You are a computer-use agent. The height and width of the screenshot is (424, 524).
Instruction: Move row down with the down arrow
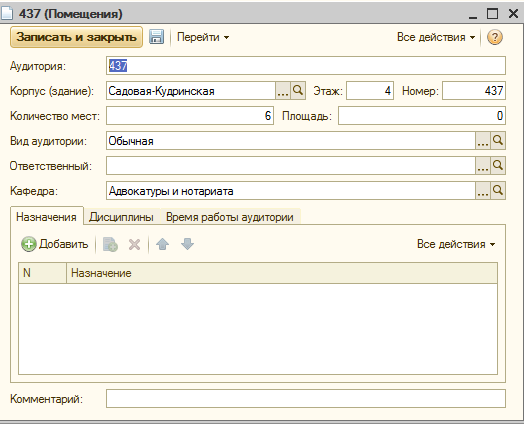click(187, 244)
